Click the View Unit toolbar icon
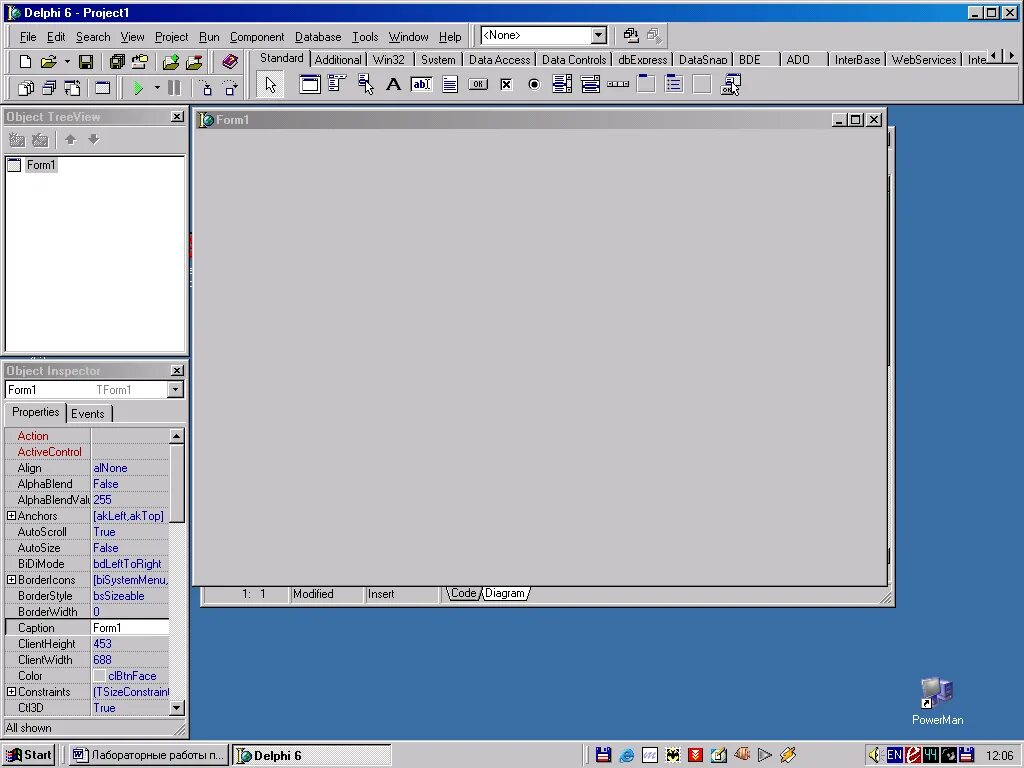Viewport: 1024px width, 768px height. coord(26,88)
